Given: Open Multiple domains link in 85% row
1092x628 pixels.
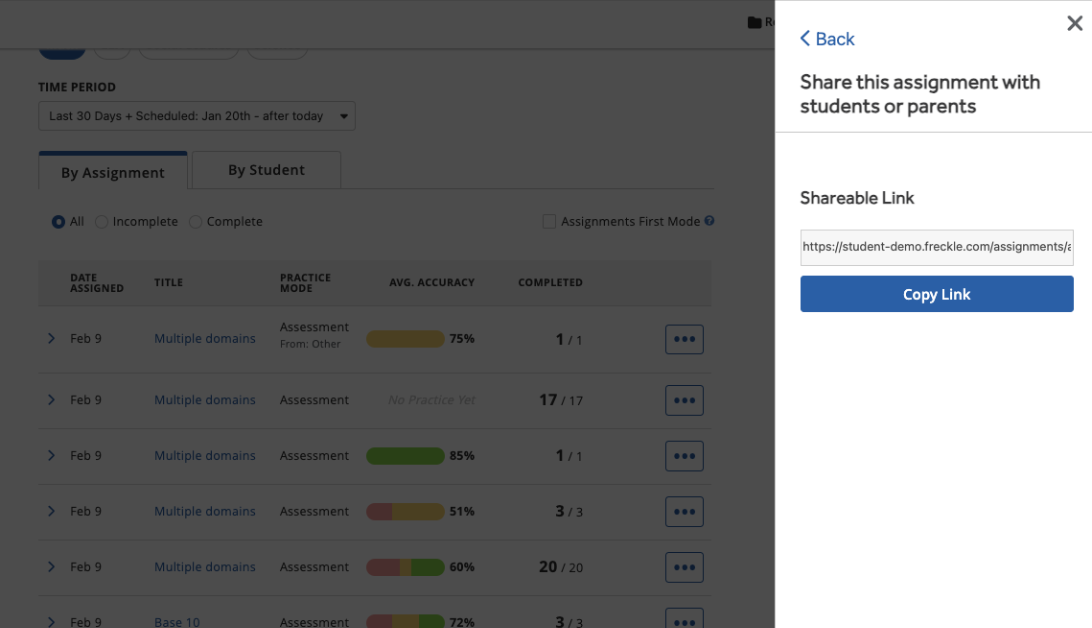Looking at the screenshot, I should pos(205,455).
